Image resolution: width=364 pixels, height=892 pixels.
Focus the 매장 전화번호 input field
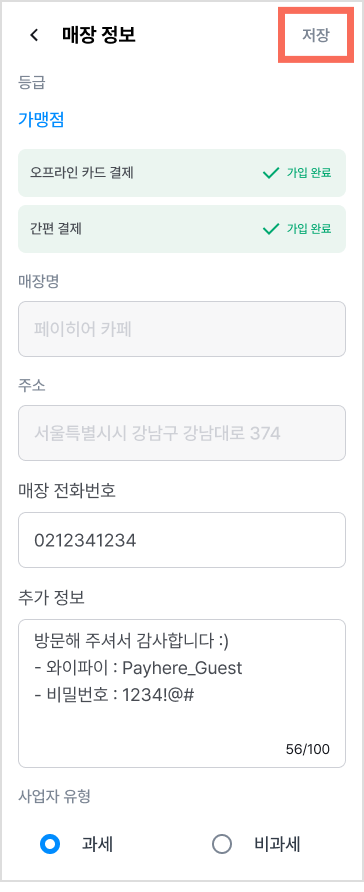coord(182,540)
